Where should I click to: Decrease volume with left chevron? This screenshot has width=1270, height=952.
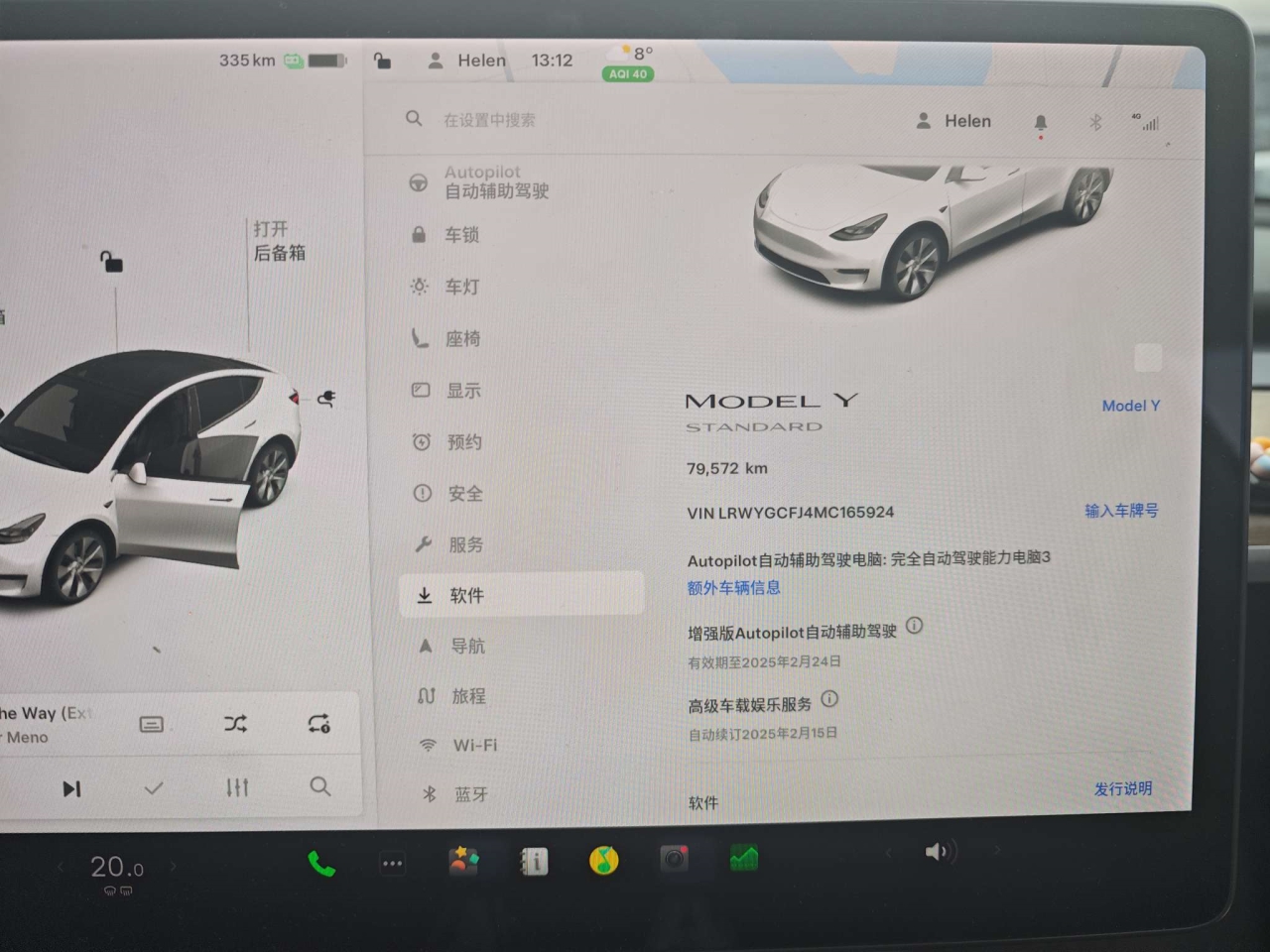coord(888,853)
